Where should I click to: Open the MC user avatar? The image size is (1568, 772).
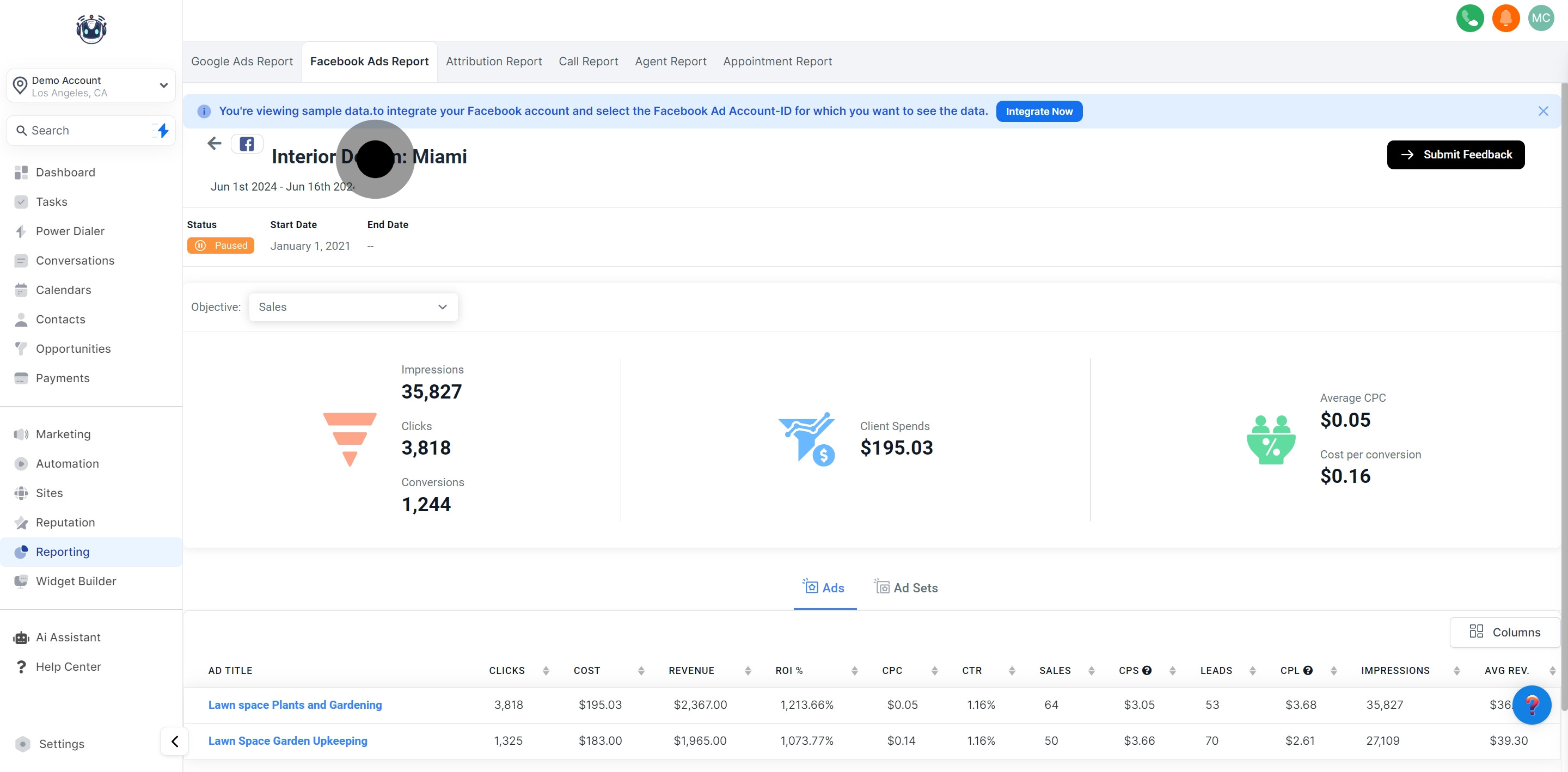(x=1541, y=19)
